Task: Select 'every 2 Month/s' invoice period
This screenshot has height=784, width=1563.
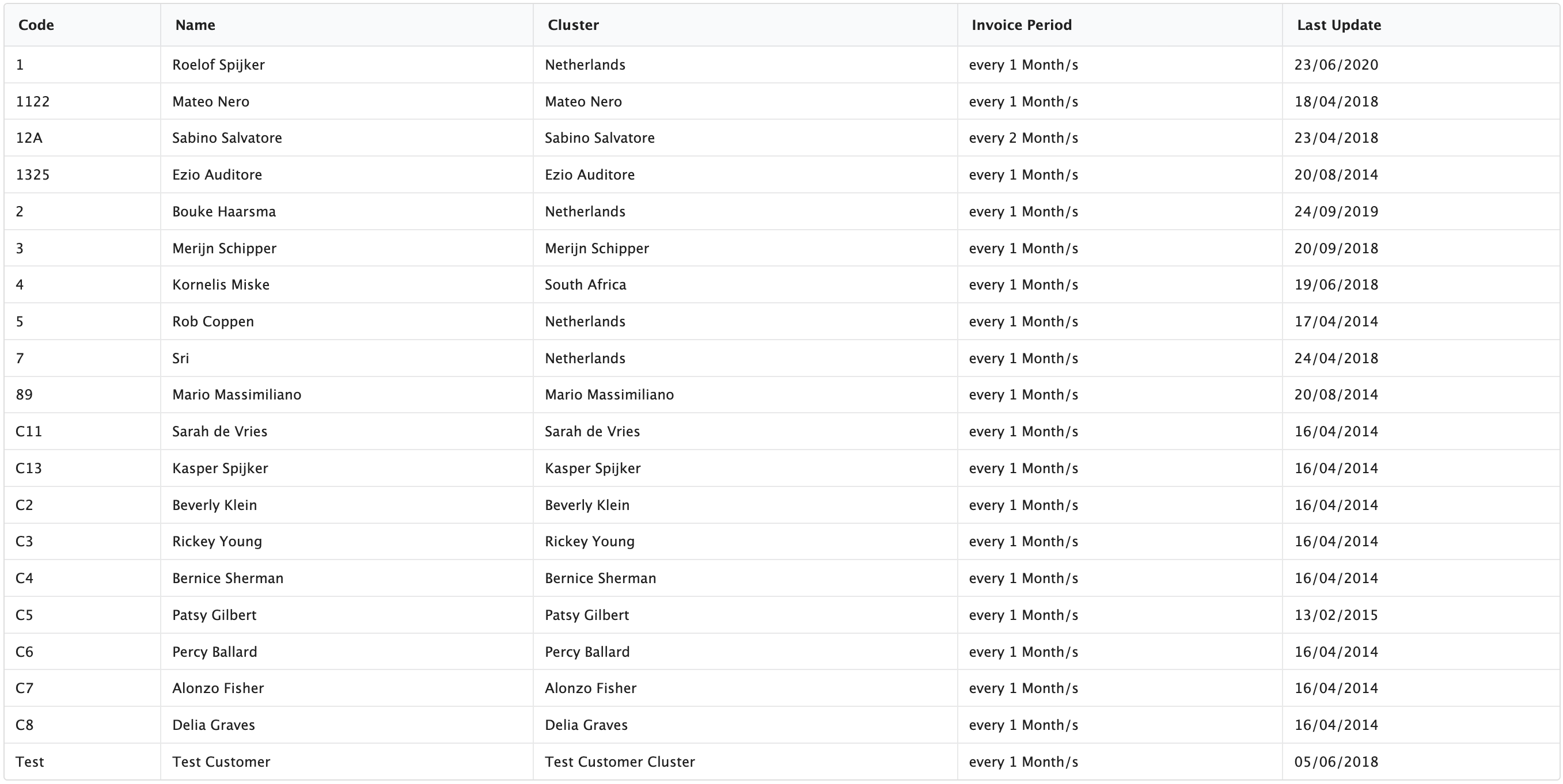Action: tap(1023, 138)
